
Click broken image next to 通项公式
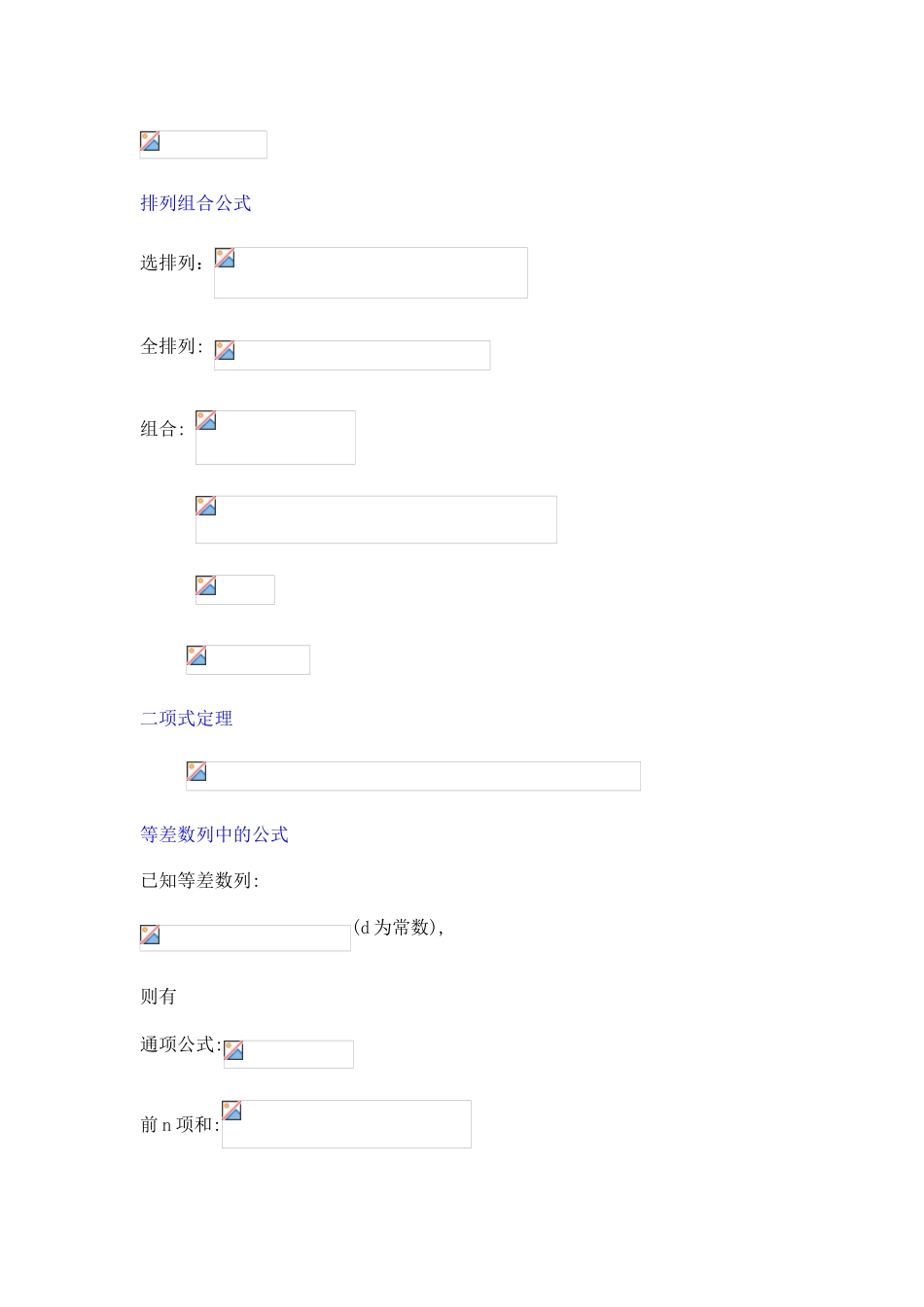(x=289, y=1054)
